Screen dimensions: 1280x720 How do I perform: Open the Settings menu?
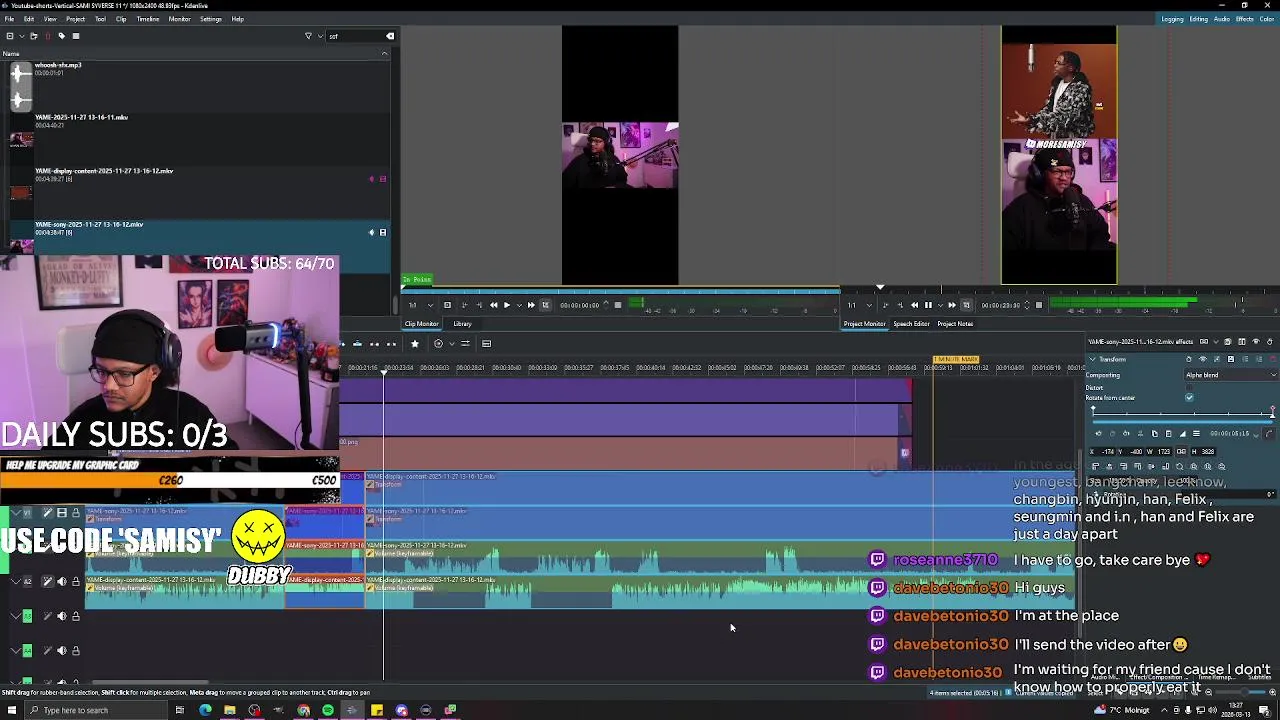(x=211, y=19)
